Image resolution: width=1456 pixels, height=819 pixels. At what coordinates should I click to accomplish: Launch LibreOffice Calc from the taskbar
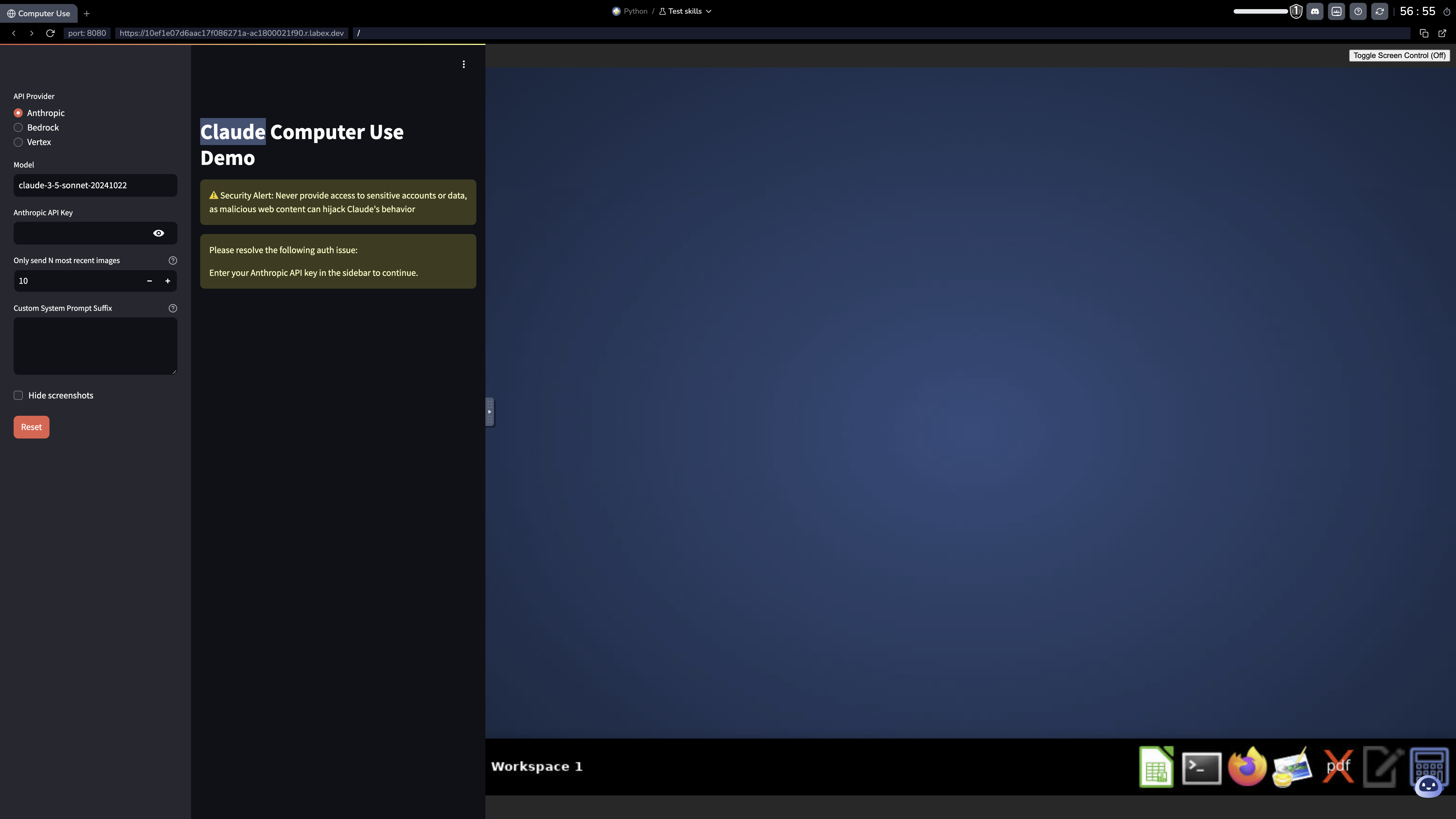(x=1157, y=766)
